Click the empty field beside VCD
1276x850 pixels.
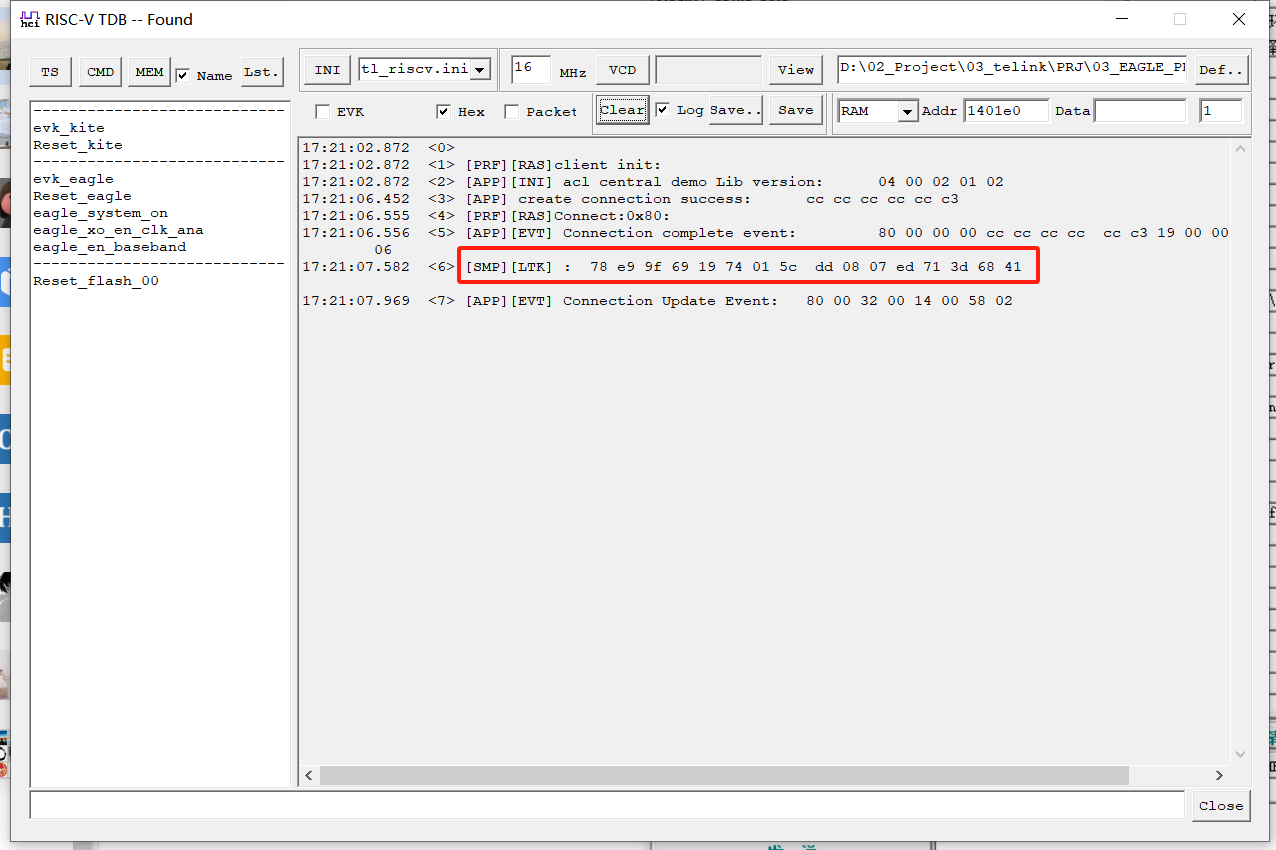[709, 70]
